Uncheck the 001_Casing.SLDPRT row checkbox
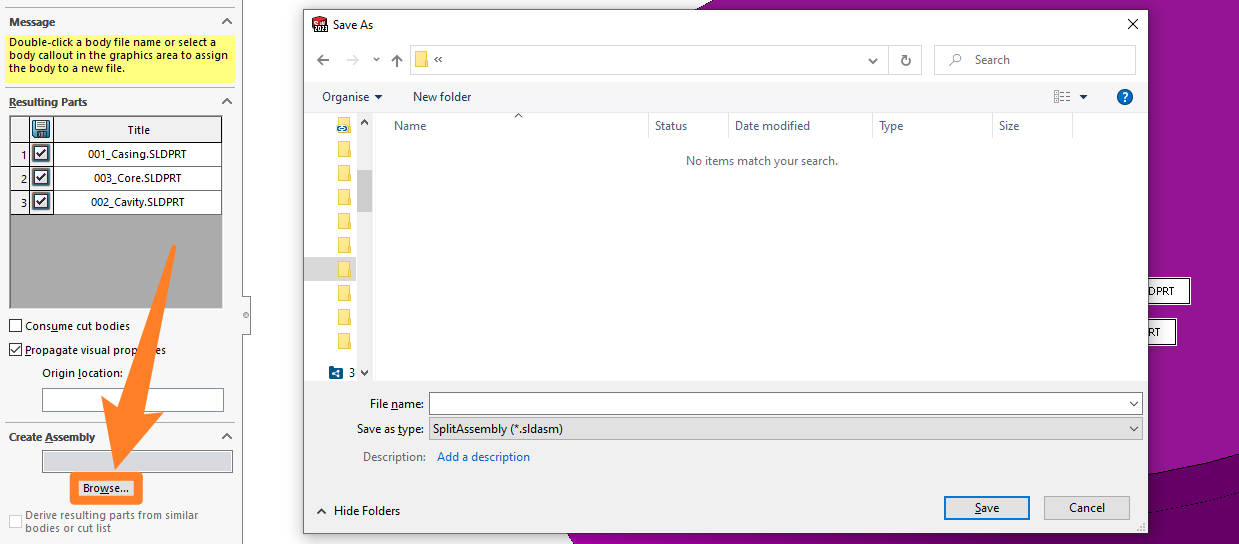The image size is (1239, 544). pyautogui.click(x=41, y=154)
